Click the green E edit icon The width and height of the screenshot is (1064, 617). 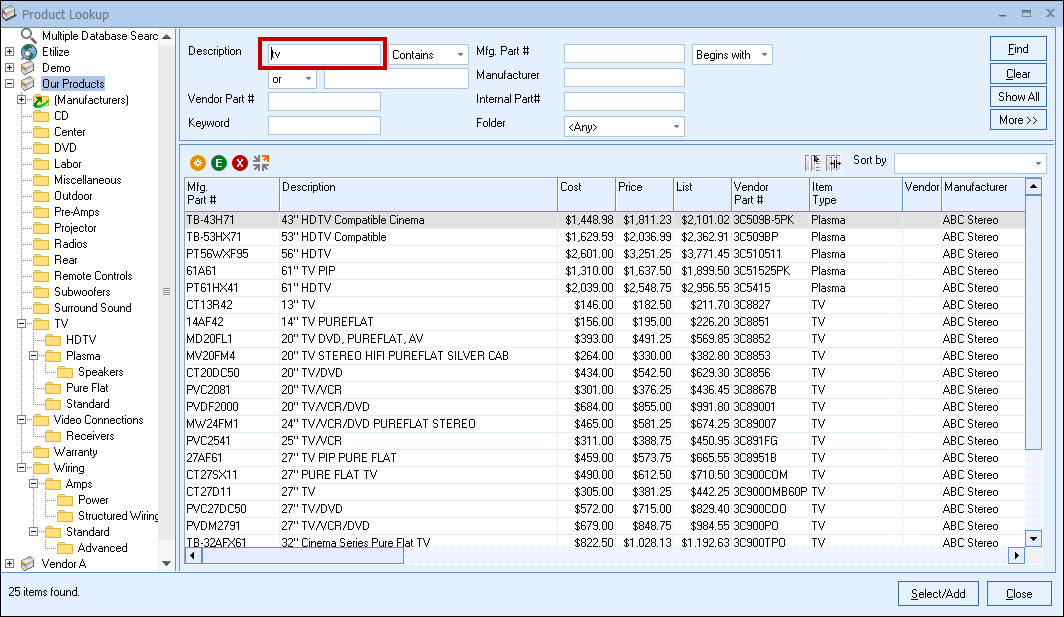pos(219,163)
